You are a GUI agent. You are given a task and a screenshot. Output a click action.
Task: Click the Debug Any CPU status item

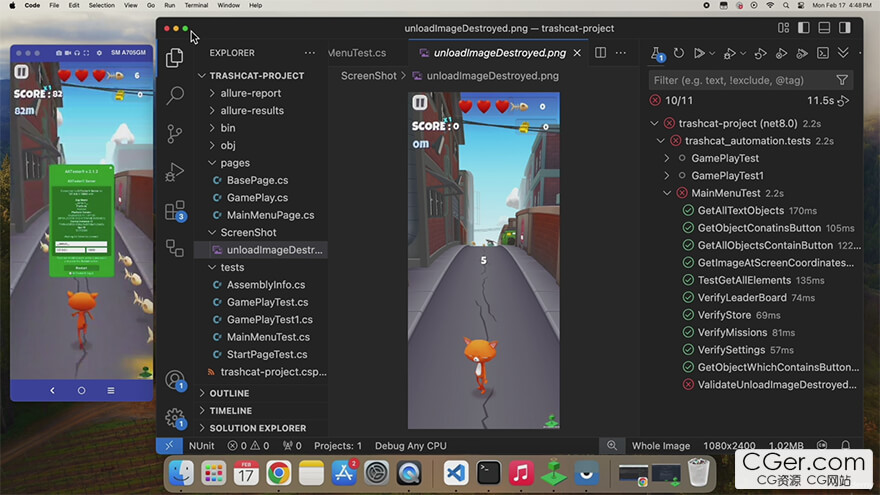[x=411, y=446]
